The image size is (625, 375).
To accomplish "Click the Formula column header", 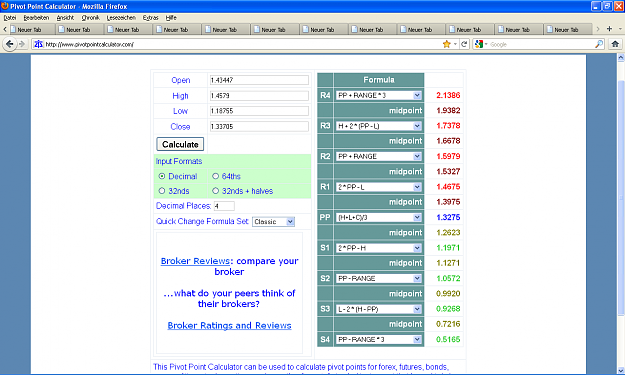I will pos(379,80).
